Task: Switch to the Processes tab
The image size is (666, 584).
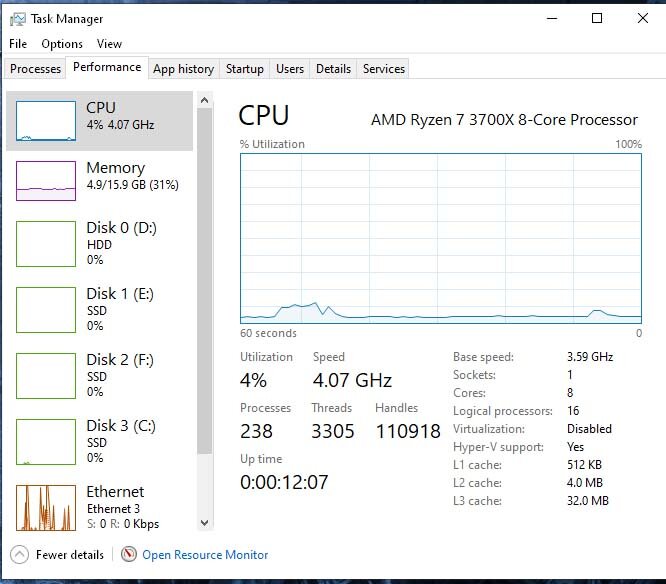Action: (35, 69)
